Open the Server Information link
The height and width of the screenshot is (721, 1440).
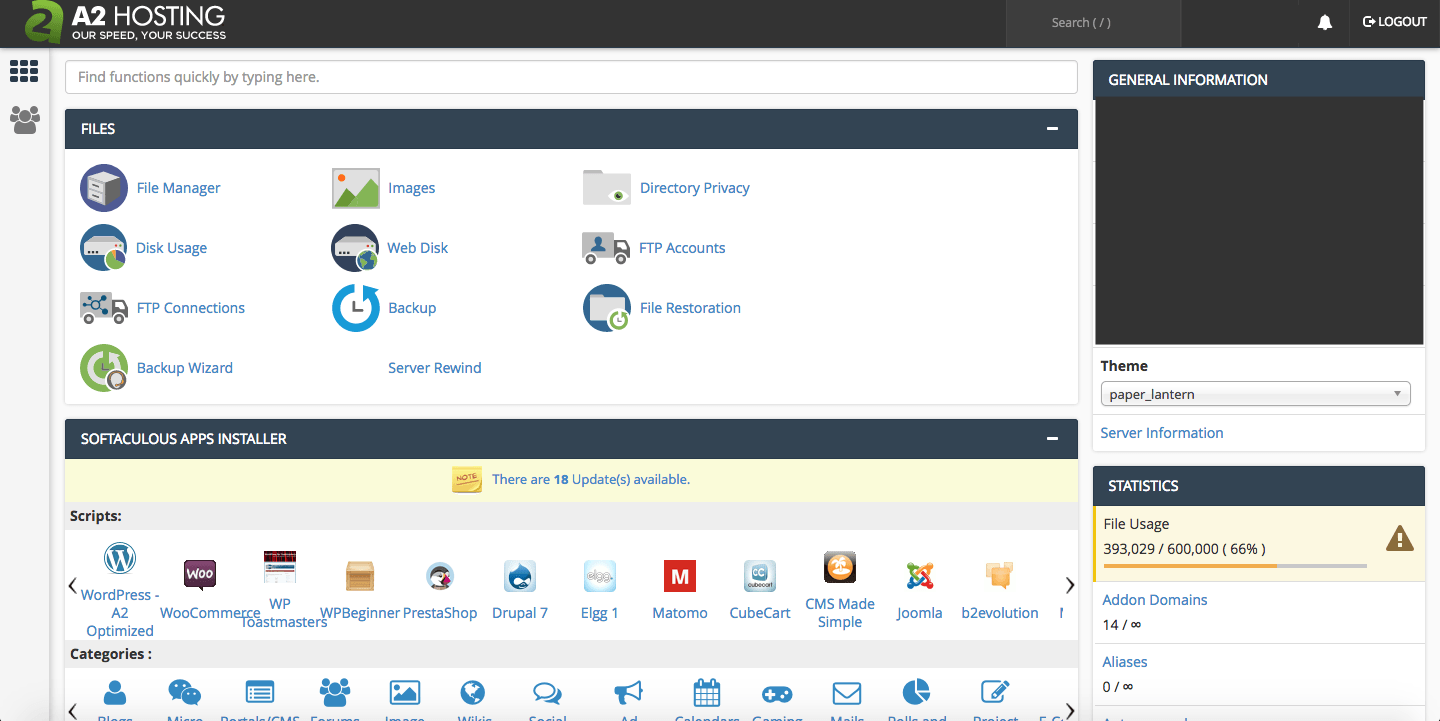point(1162,433)
